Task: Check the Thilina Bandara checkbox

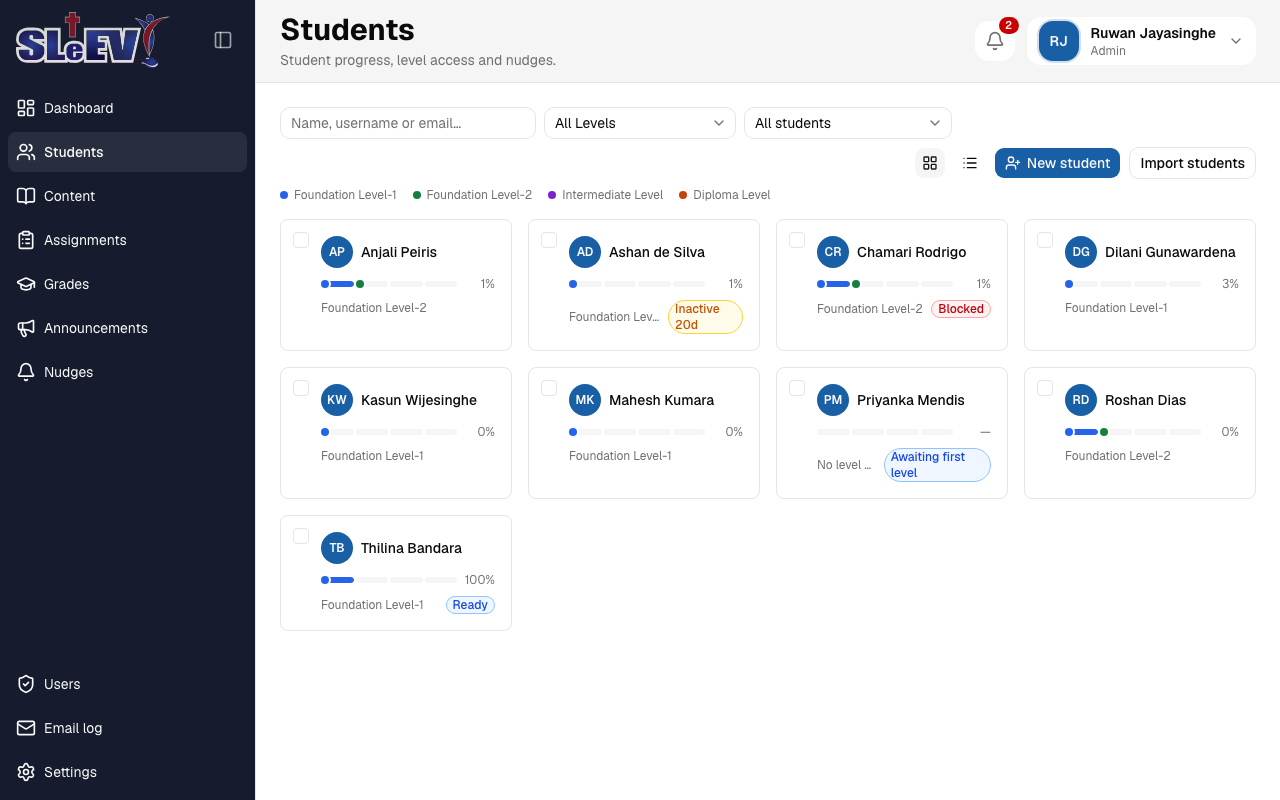Action: (x=301, y=536)
